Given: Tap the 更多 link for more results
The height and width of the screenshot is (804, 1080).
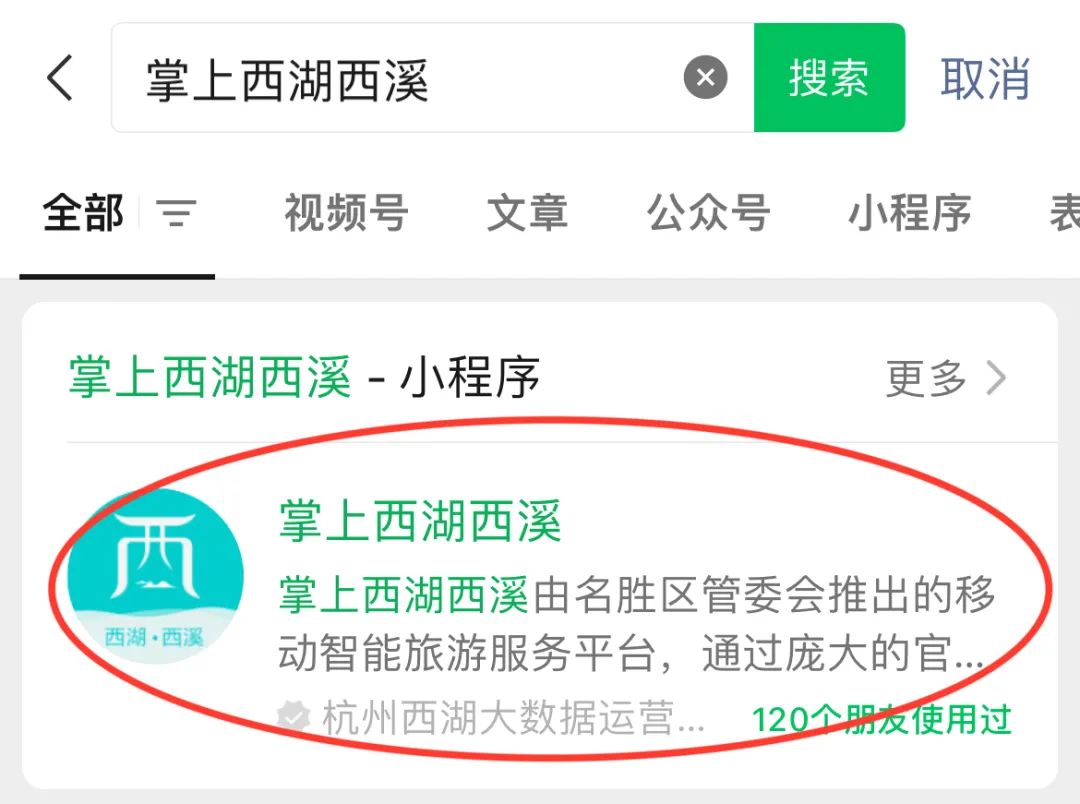Looking at the screenshot, I should click(x=926, y=378).
